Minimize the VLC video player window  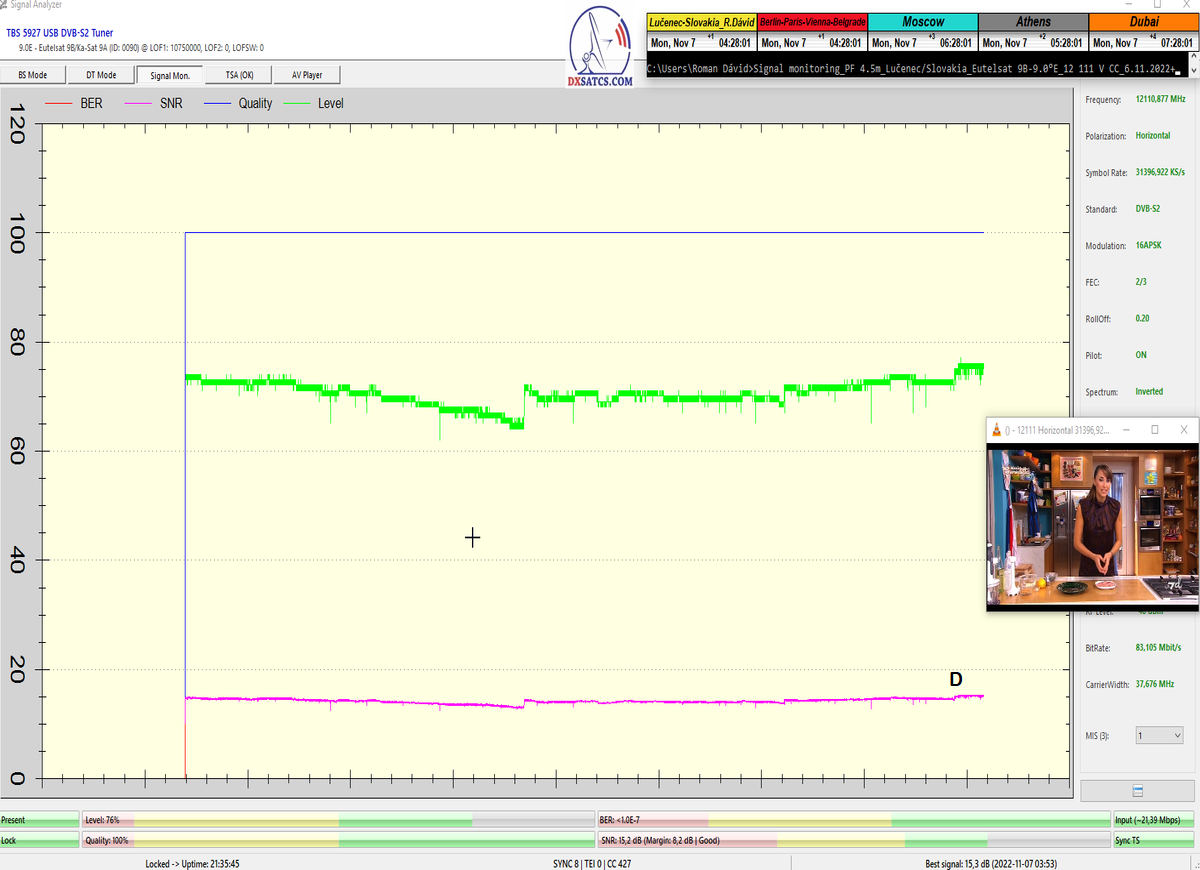pyautogui.click(x=1125, y=430)
